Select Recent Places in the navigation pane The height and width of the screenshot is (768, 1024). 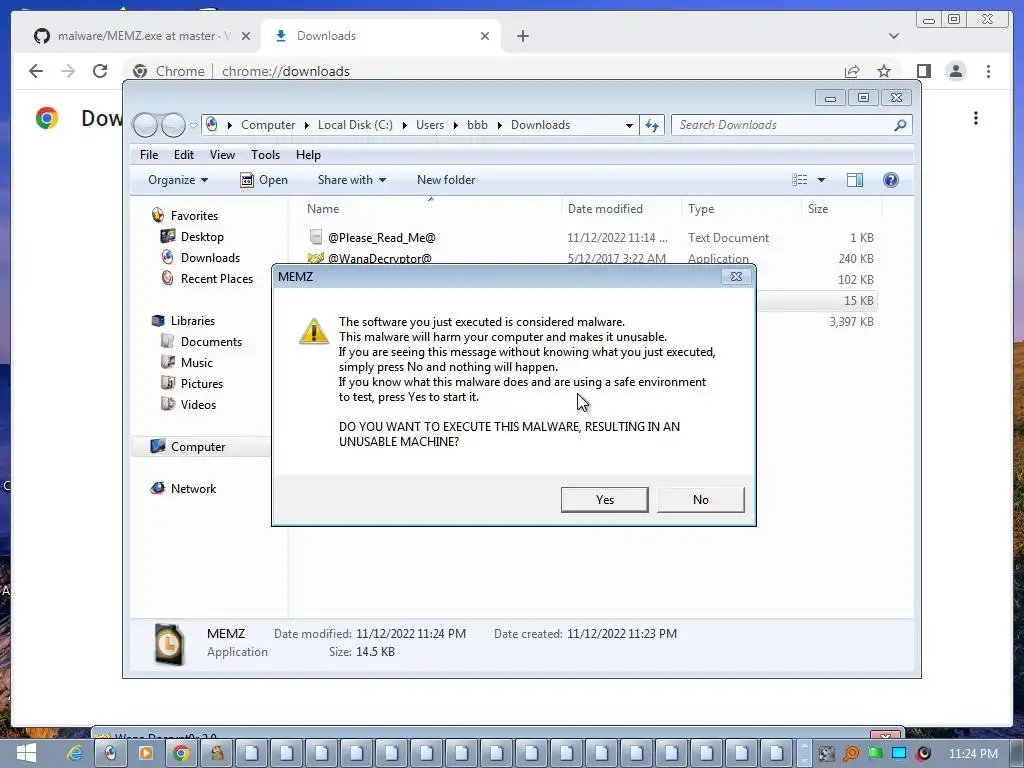(216, 278)
